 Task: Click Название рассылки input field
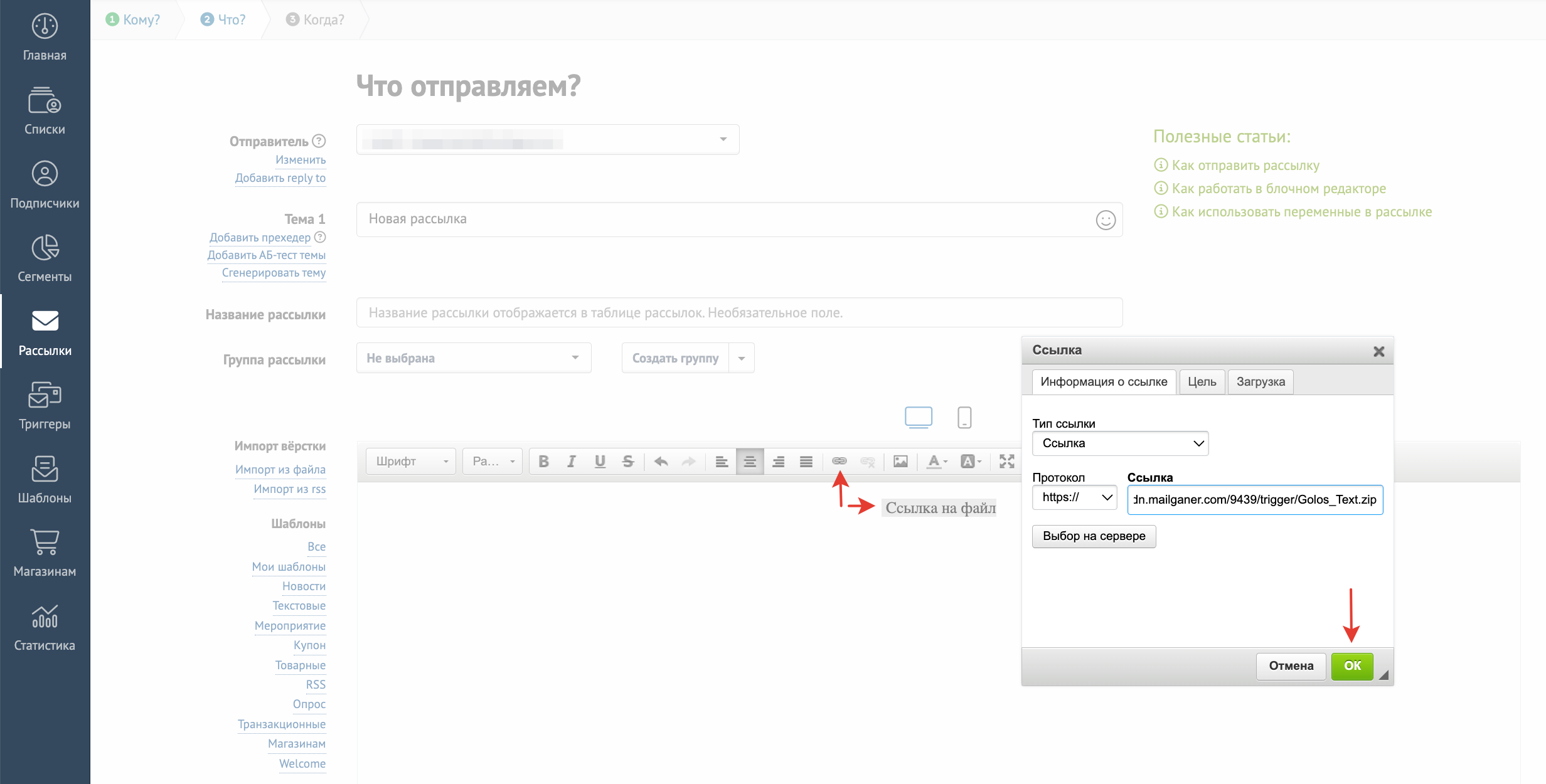739,312
